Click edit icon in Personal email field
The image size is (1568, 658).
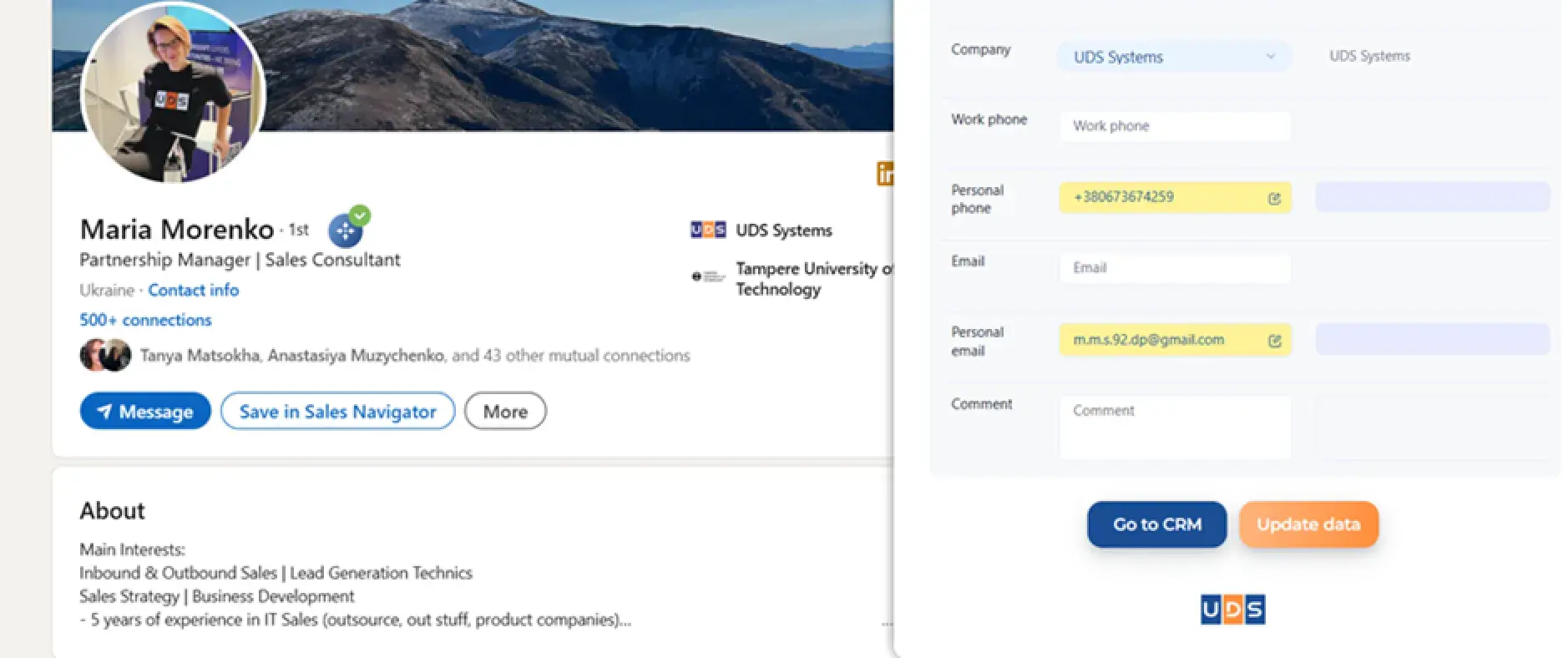point(1274,341)
